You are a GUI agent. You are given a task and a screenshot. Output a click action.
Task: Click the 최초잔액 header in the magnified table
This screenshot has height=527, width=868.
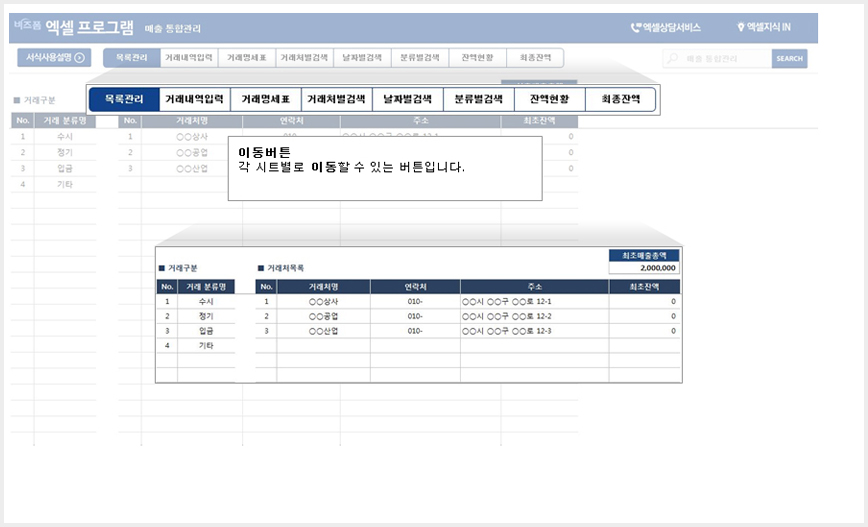(644, 287)
